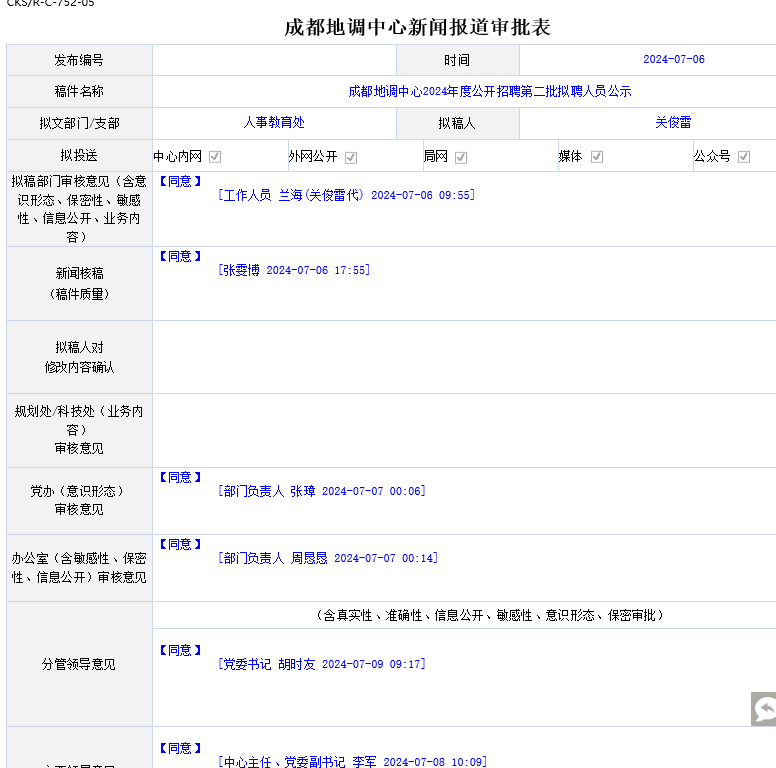
Task: Toggle the 外网公开 checkbox
Action: pyautogui.click(x=351, y=157)
